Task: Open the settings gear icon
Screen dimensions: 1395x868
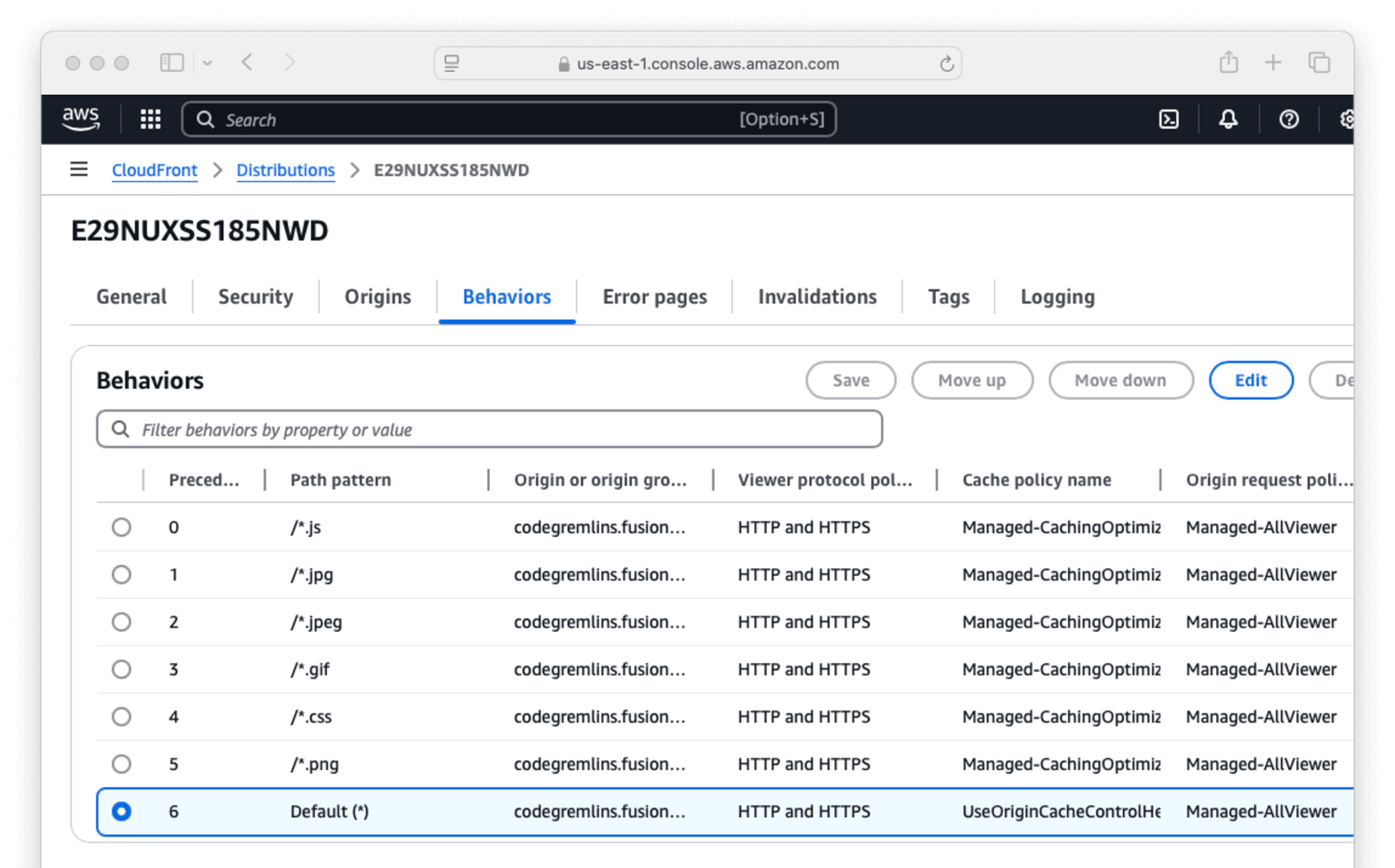Action: coord(1348,119)
